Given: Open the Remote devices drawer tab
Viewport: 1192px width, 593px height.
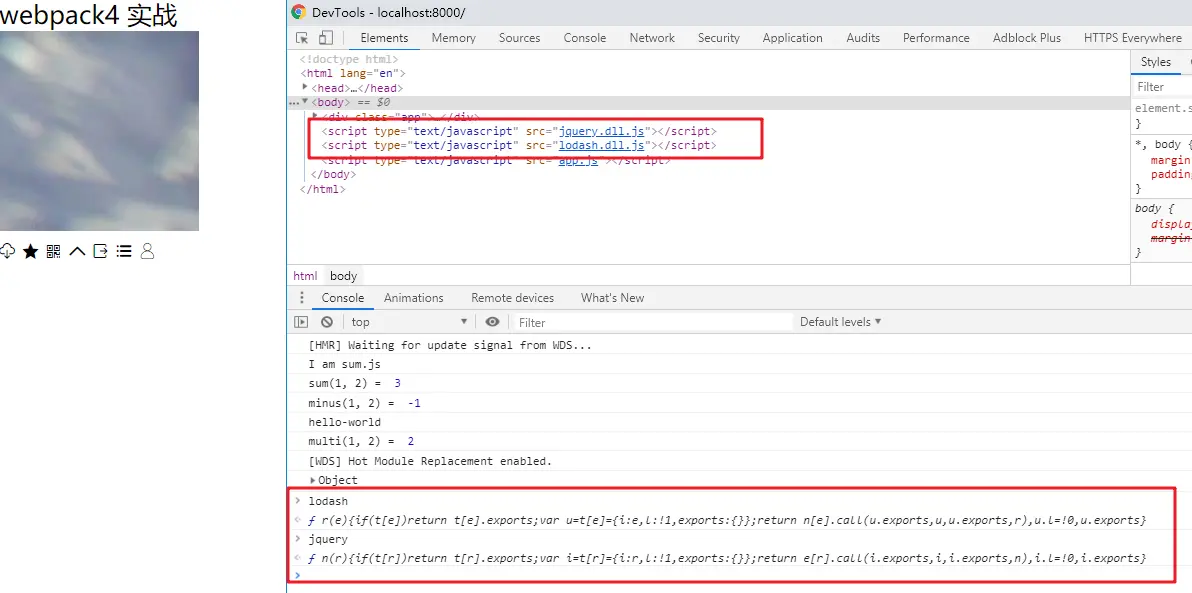Looking at the screenshot, I should point(512,298).
